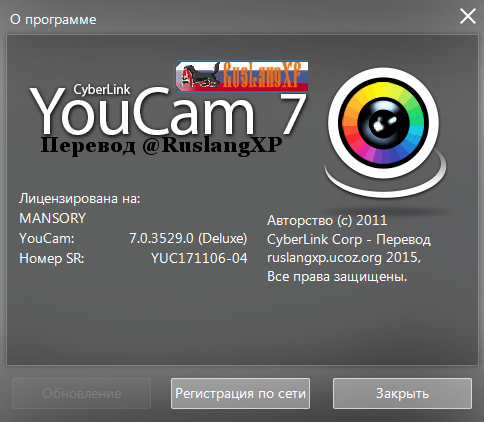Click the ruslangxp.ucoz.org 2015 text
Screen dimensions: 484x422
tap(344, 258)
